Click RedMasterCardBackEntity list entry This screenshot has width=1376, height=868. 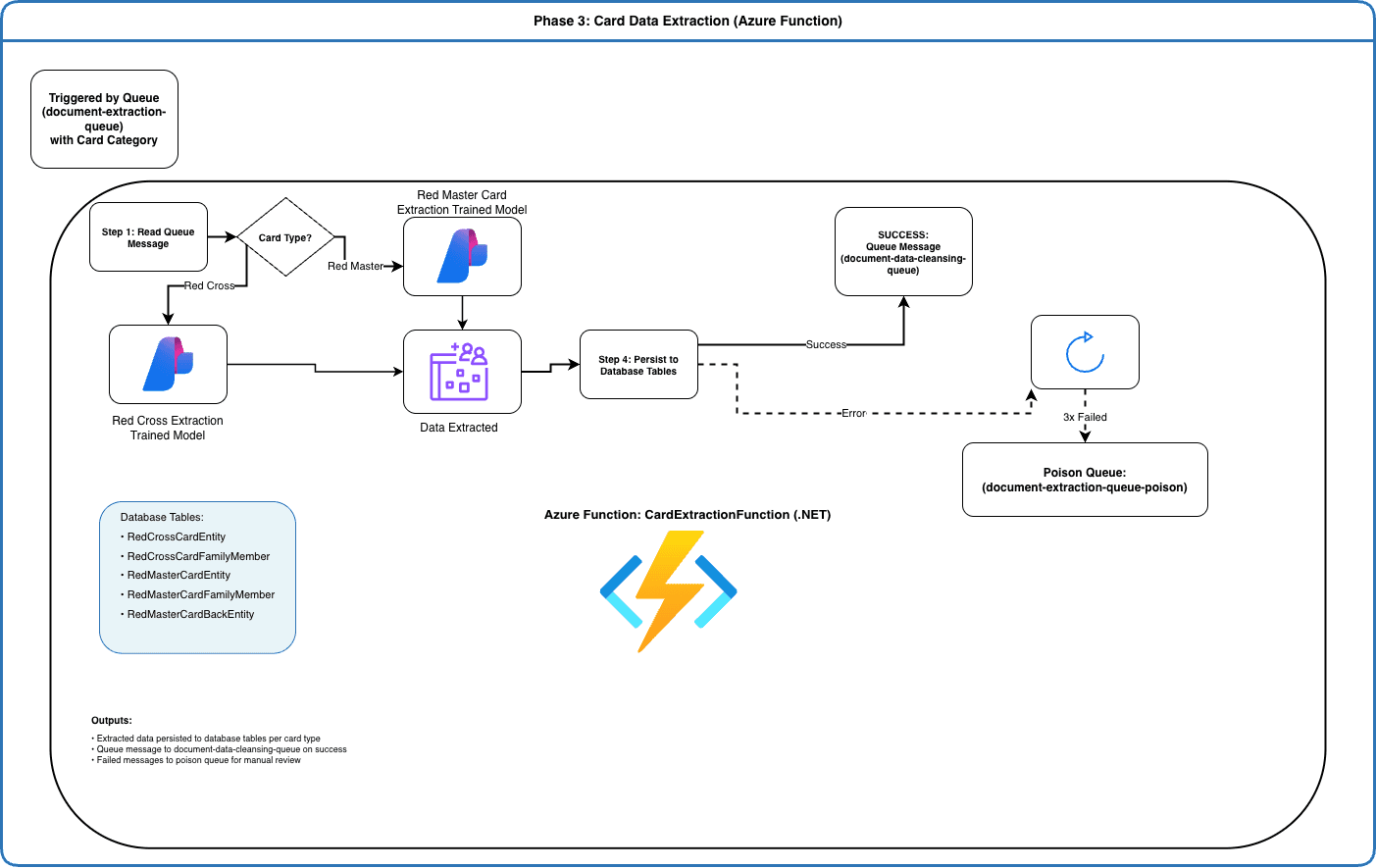coord(190,614)
